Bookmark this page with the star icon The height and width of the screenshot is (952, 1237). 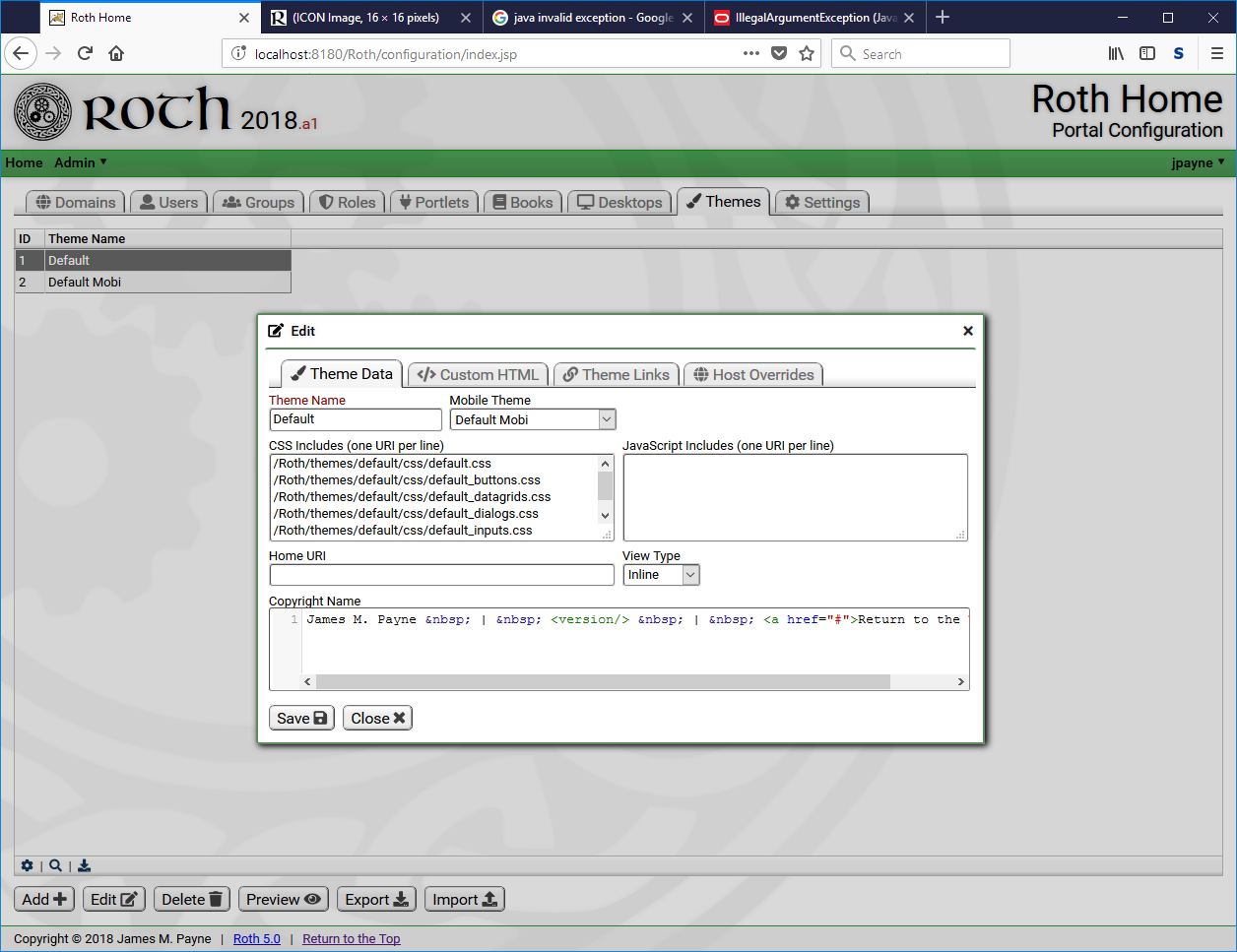click(x=807, y=53)
